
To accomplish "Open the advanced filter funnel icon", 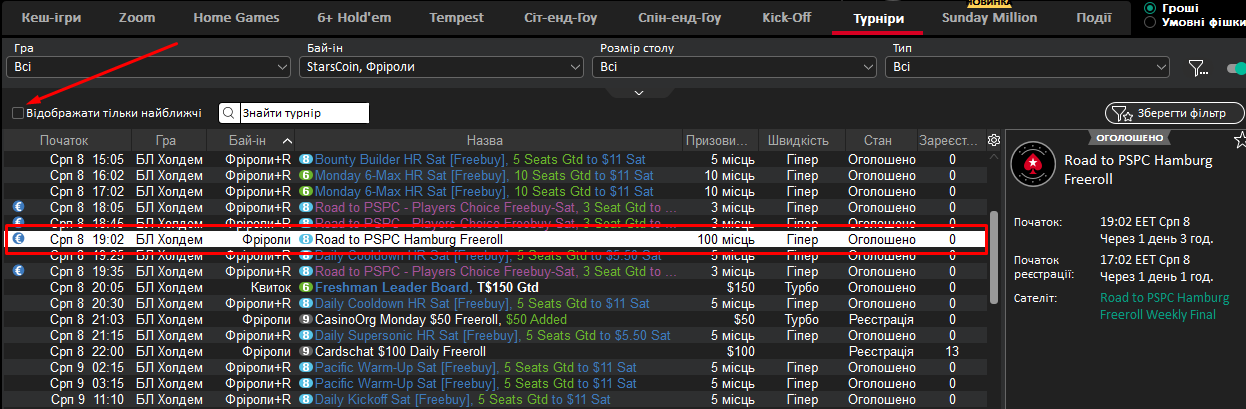I will 1198,68.
